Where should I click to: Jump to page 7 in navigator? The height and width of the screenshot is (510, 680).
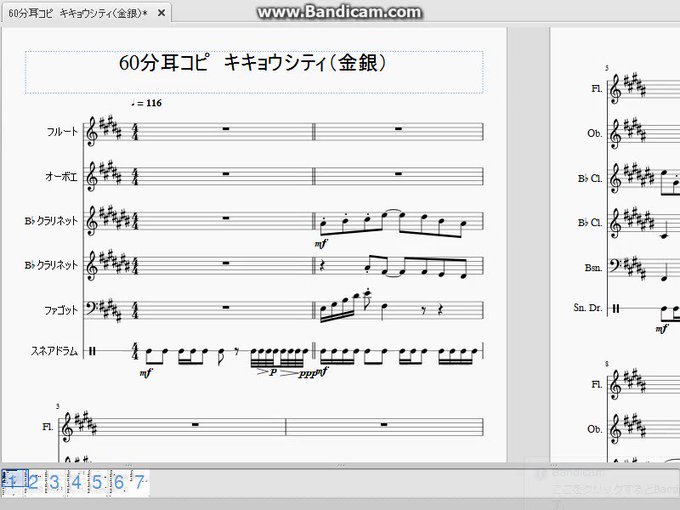click(139, 482)
